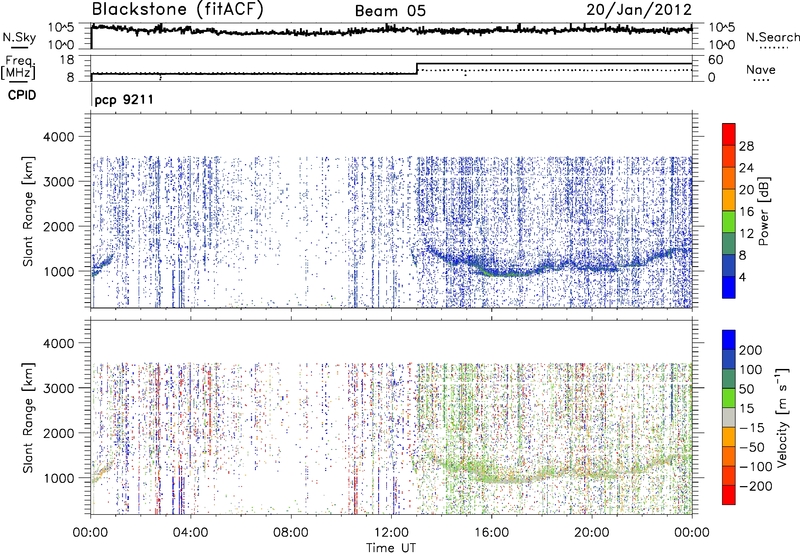Click the 'Blackstone (fitACF)' title text

coord(177,10)
